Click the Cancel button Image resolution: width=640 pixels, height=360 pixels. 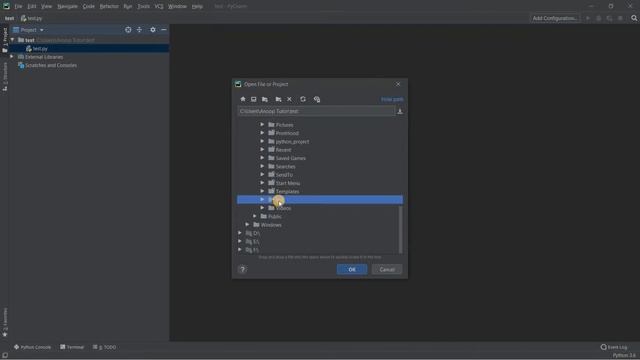point(387,269)
